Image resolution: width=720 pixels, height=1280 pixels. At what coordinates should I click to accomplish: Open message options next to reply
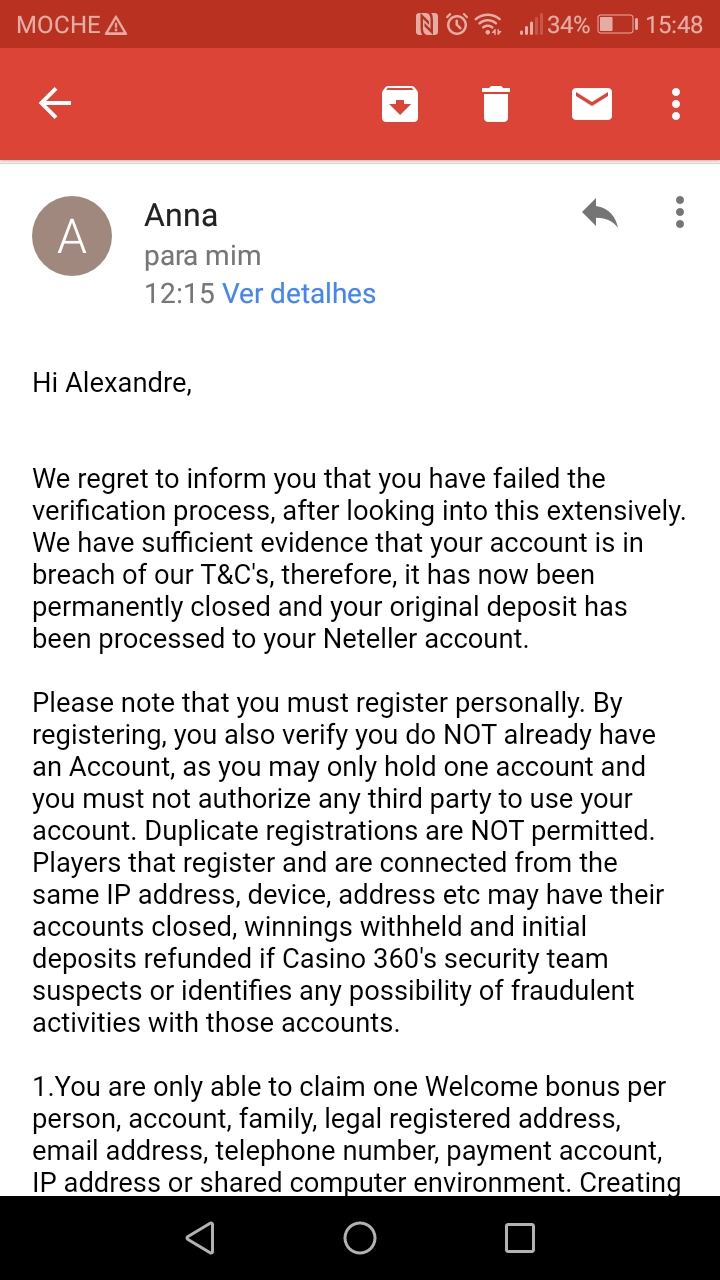[x=680, y=212]
